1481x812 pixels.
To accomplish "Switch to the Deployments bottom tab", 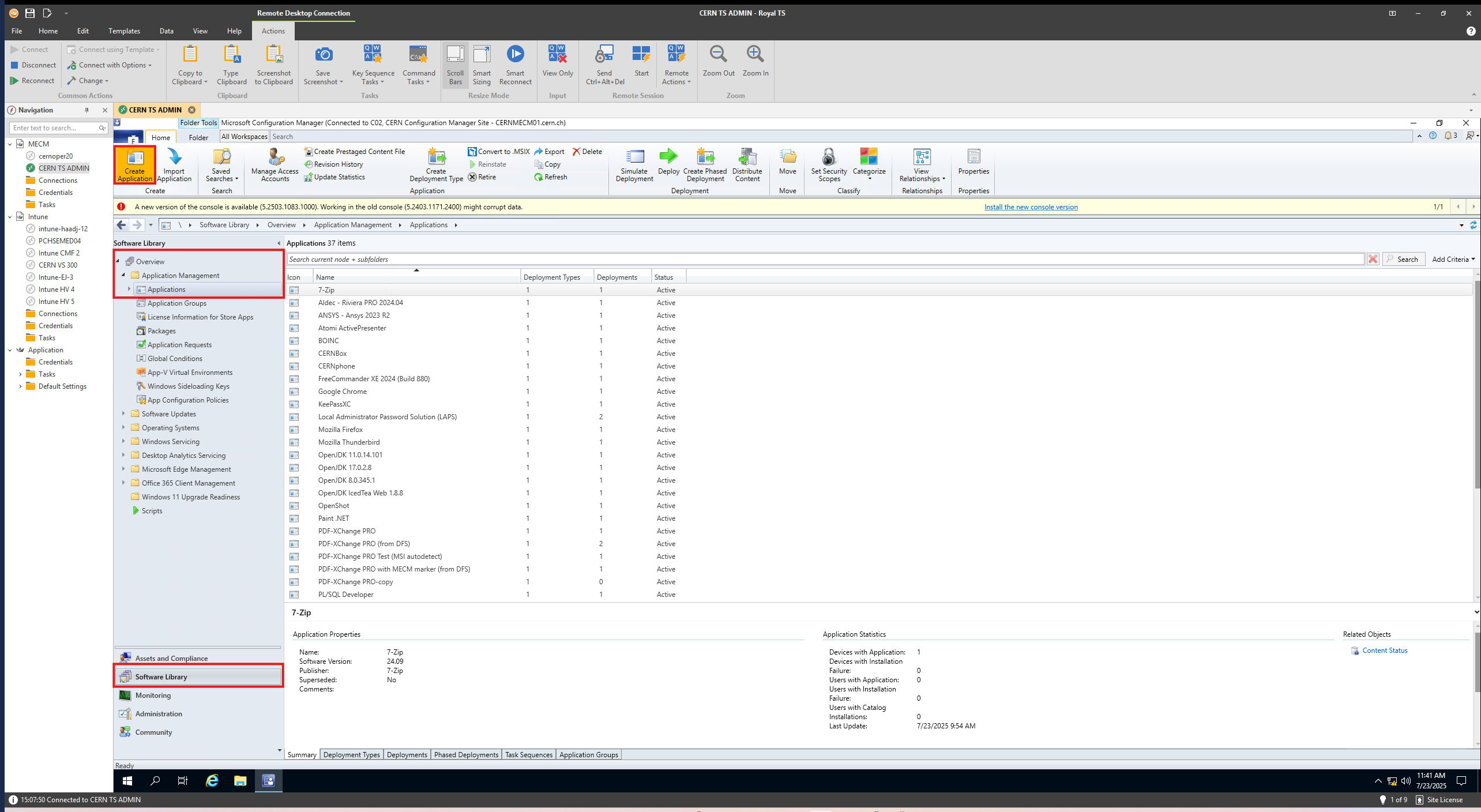I will 407,754.
